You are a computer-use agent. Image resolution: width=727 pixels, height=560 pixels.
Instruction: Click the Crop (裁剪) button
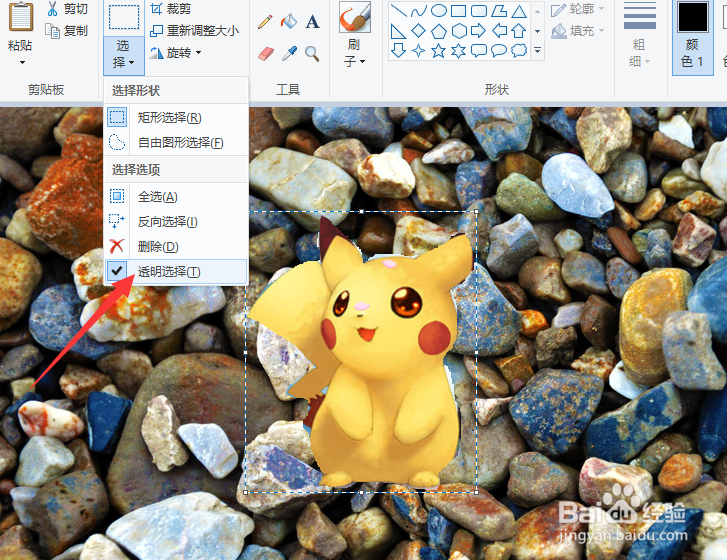(x=171, y=9)
